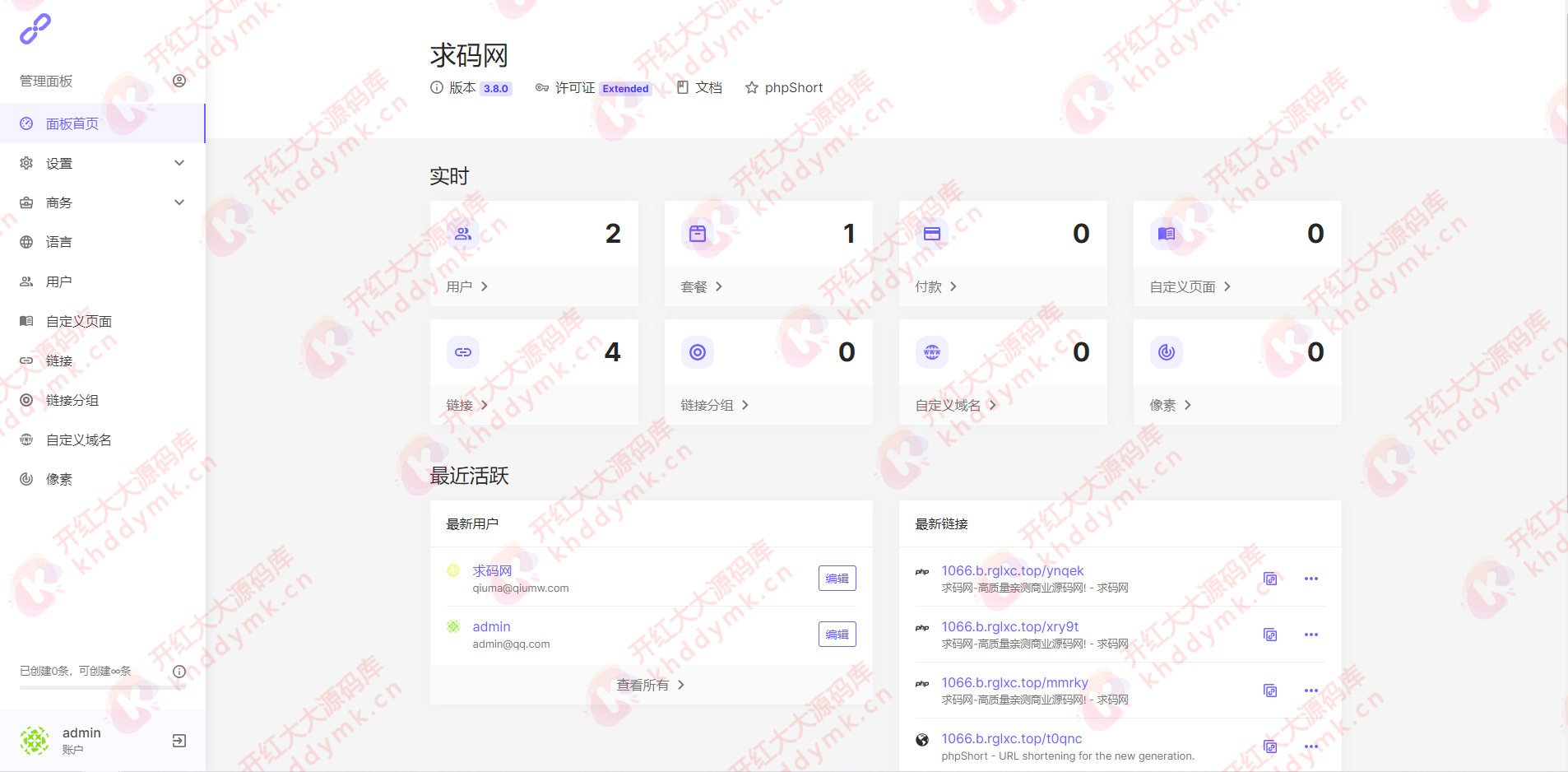Open the 求码网 user profile link
The width and height of the screenshot is (1568, 772).
tap(492, 570)
